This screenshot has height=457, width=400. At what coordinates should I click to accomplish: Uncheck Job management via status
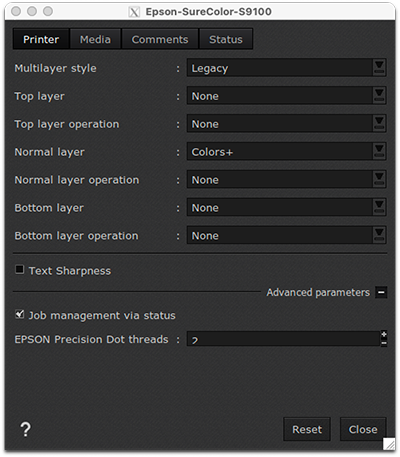coord(20,314)
